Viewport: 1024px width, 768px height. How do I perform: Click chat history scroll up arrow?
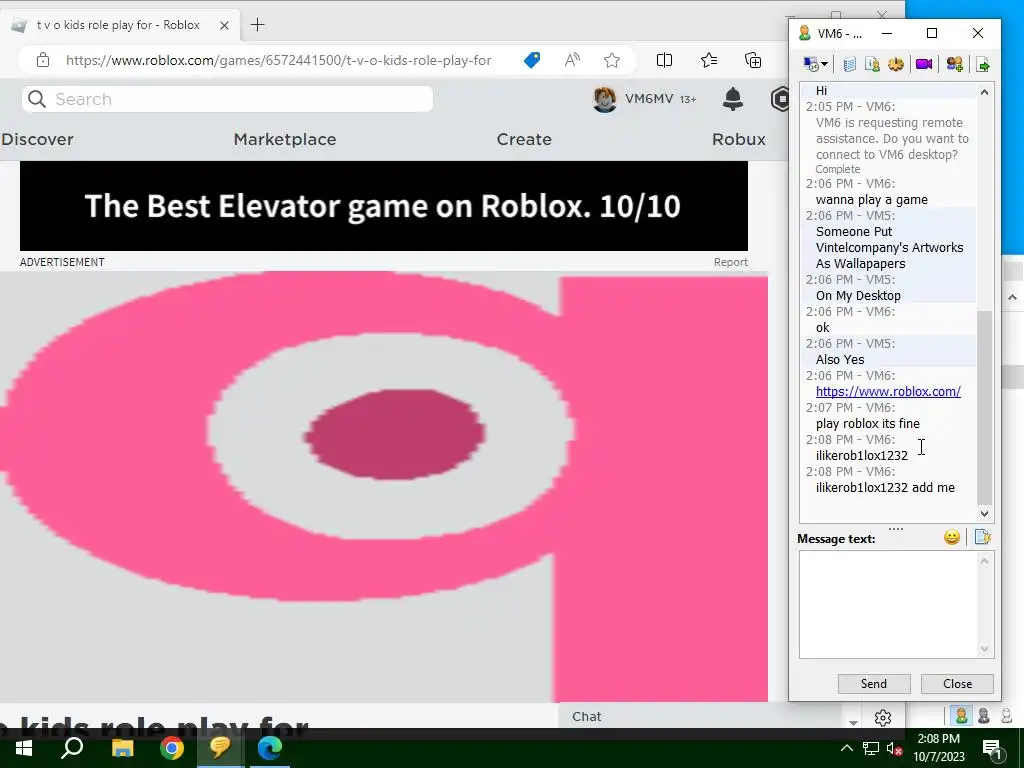point(984,92)
